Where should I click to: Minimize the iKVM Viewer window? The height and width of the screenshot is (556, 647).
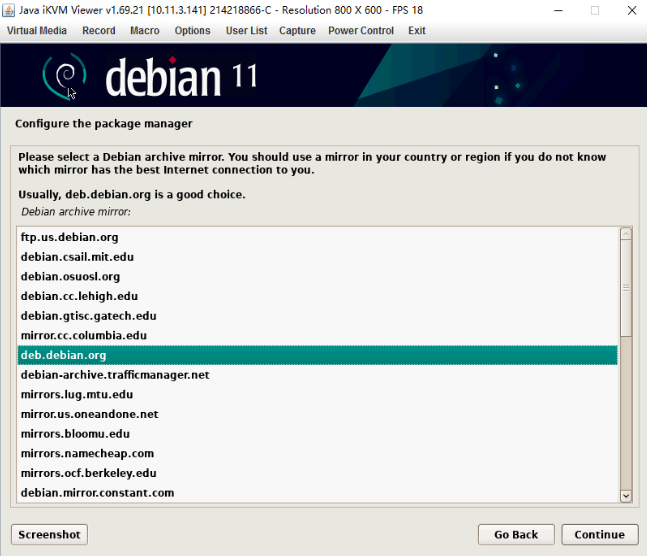558,10
